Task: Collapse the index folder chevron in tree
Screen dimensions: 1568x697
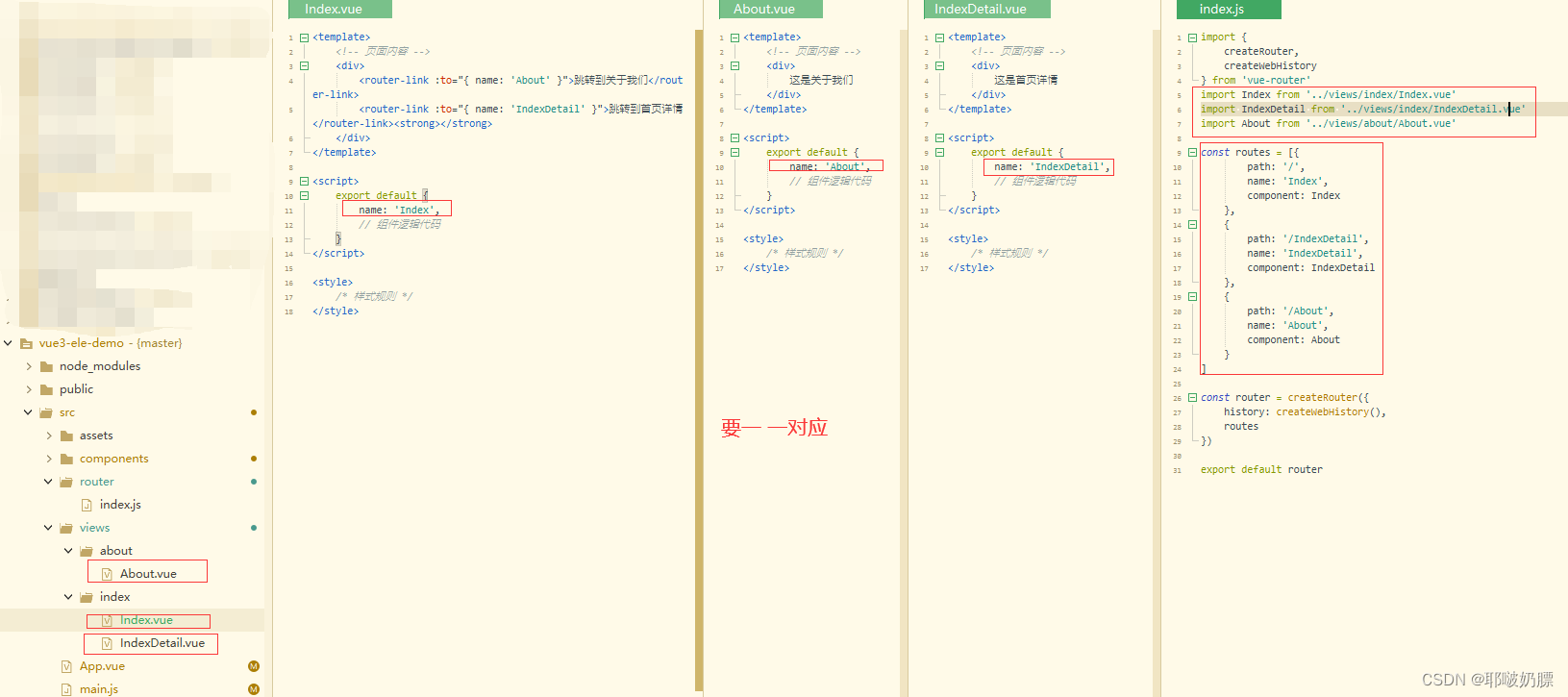Action: tap(68, 597)
